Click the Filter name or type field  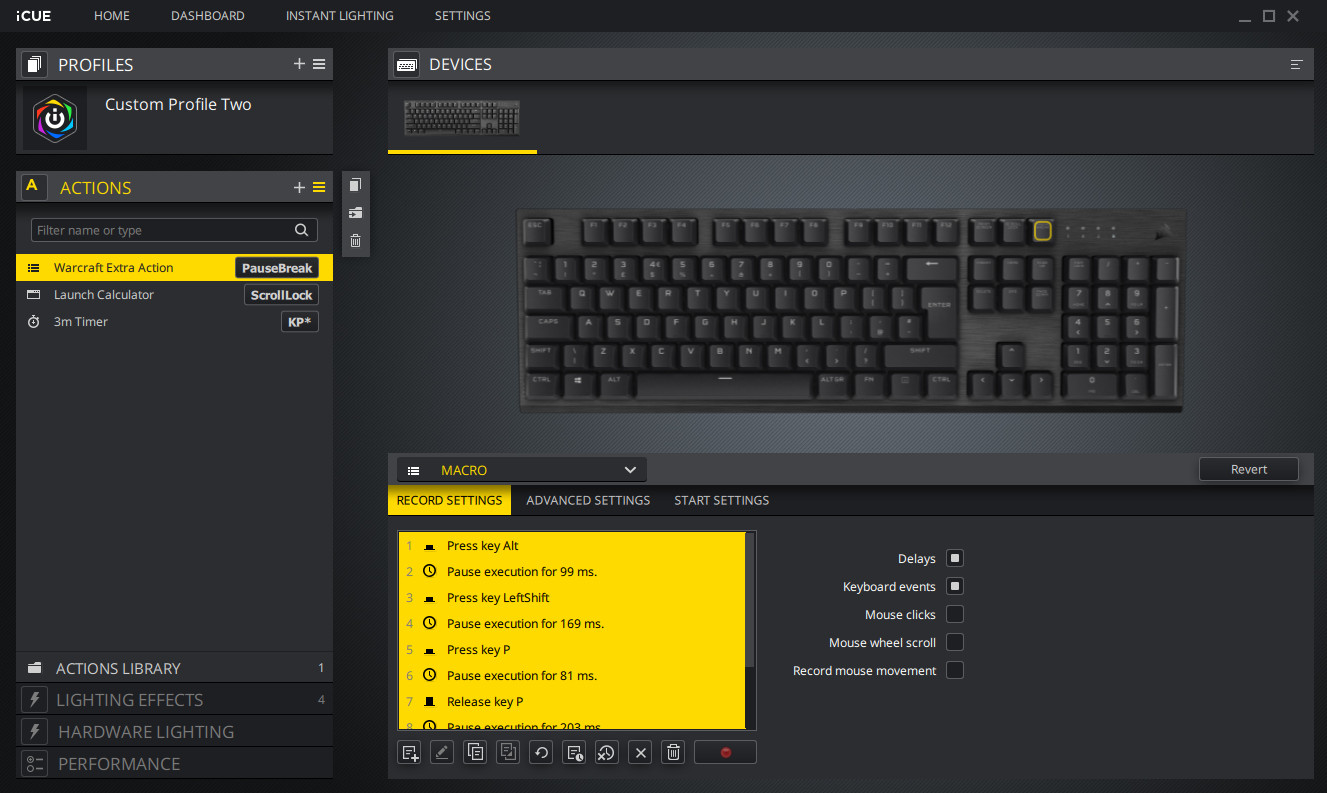[x=174, y=230]
